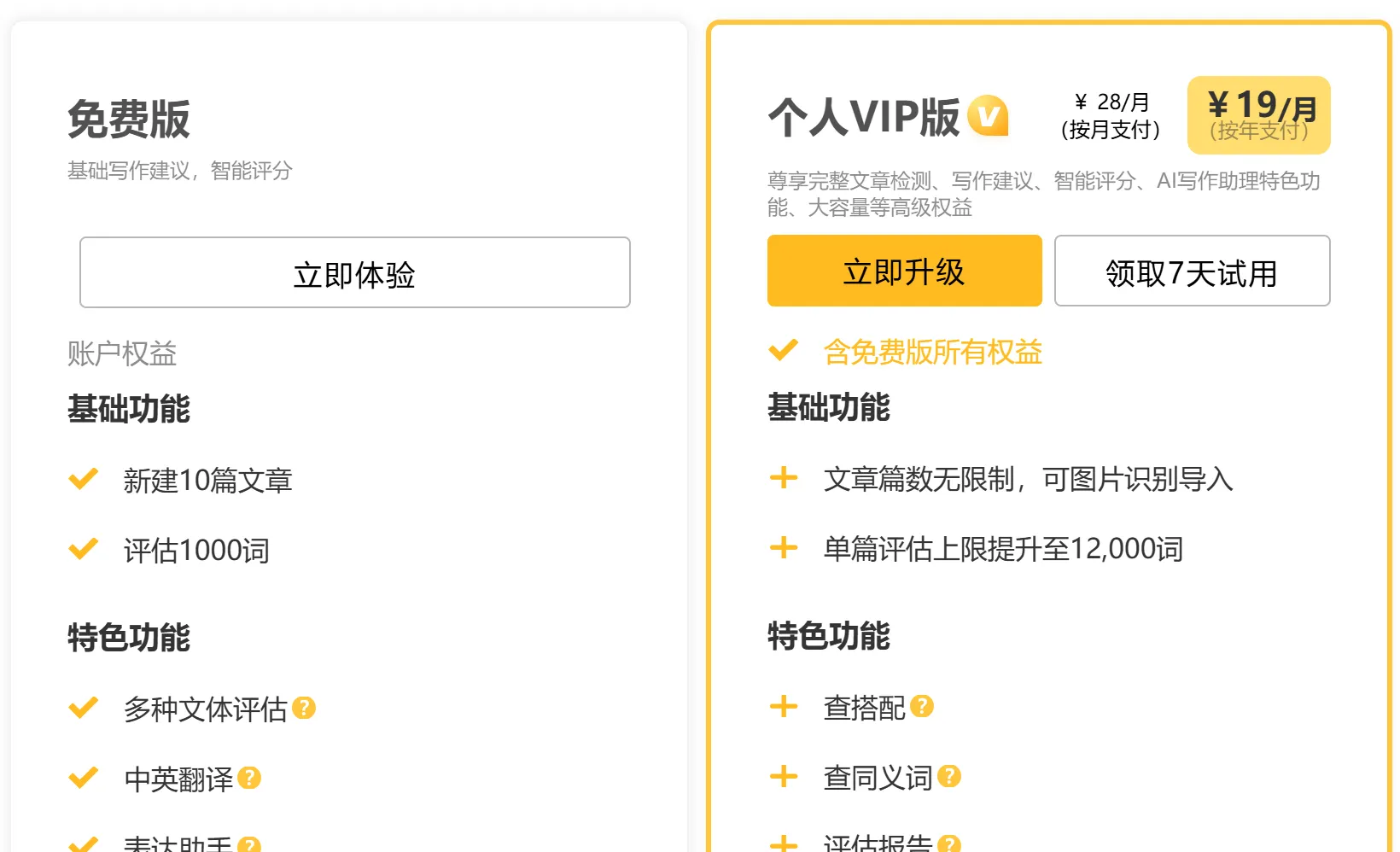Click the help icon next to 查搭配
Image resolution: width=1400 pixels, height=852 pixels.
pos(922,706)
